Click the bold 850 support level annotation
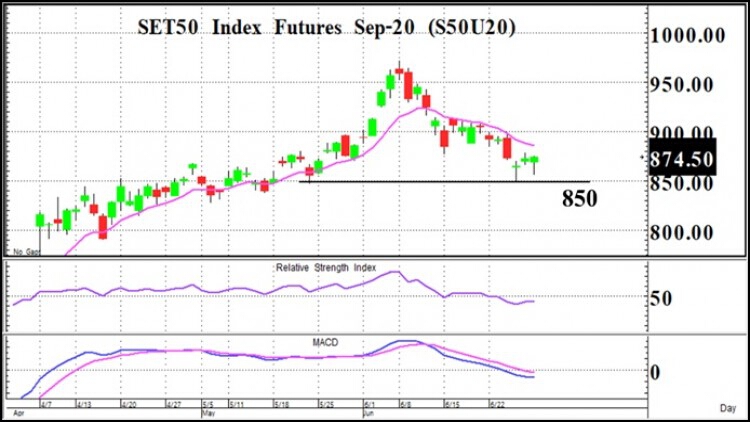This screenshot has width=750, height=422. point(579,199)
